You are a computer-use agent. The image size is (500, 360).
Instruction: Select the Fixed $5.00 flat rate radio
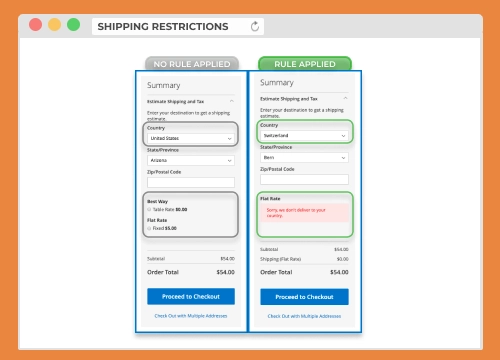149,228
